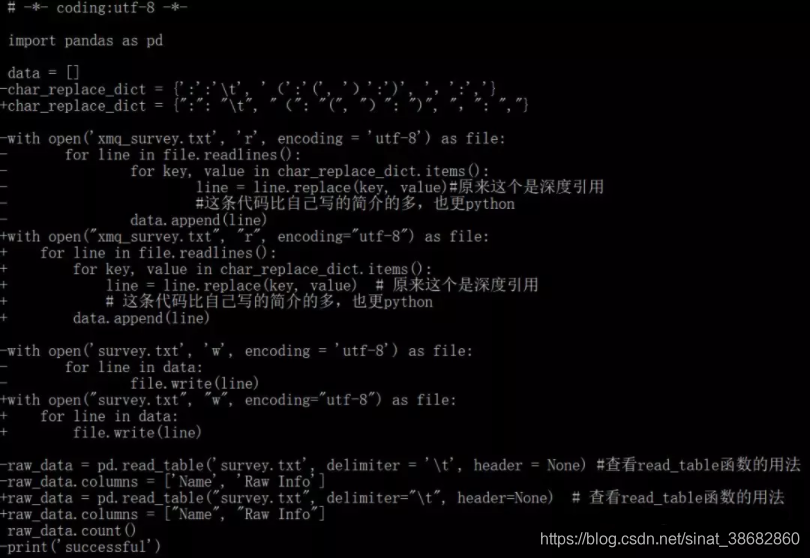Click the raw_data.count() line
Screen dimensions: 810x558
(72, 531)
